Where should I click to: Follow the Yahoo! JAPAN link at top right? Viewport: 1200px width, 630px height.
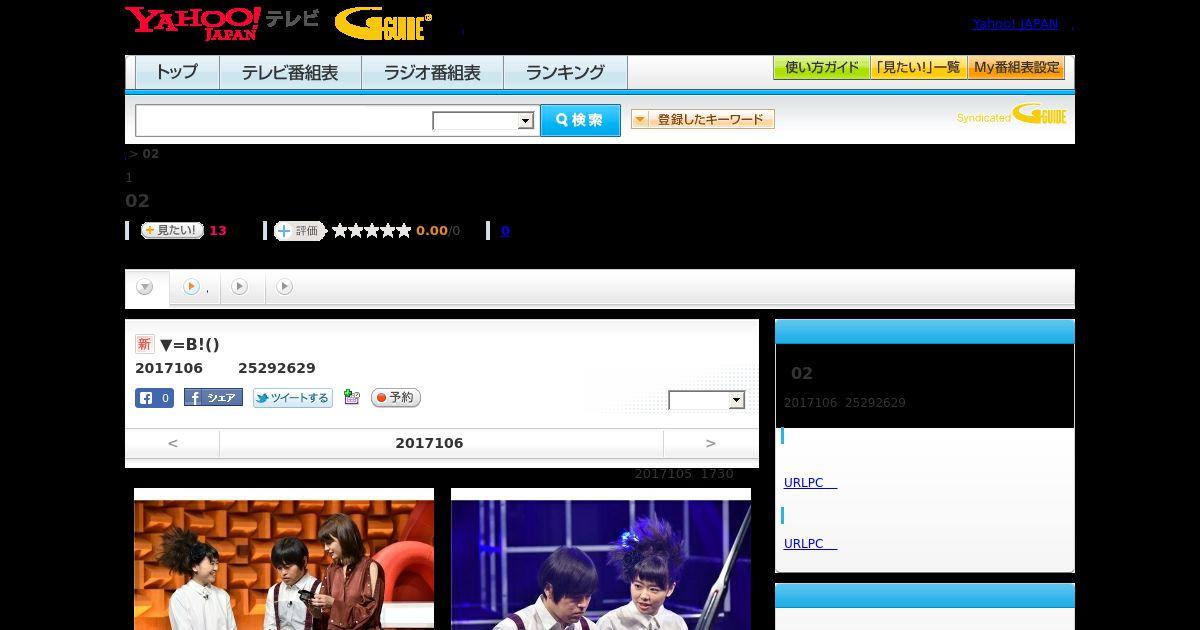pos(1015,23)
